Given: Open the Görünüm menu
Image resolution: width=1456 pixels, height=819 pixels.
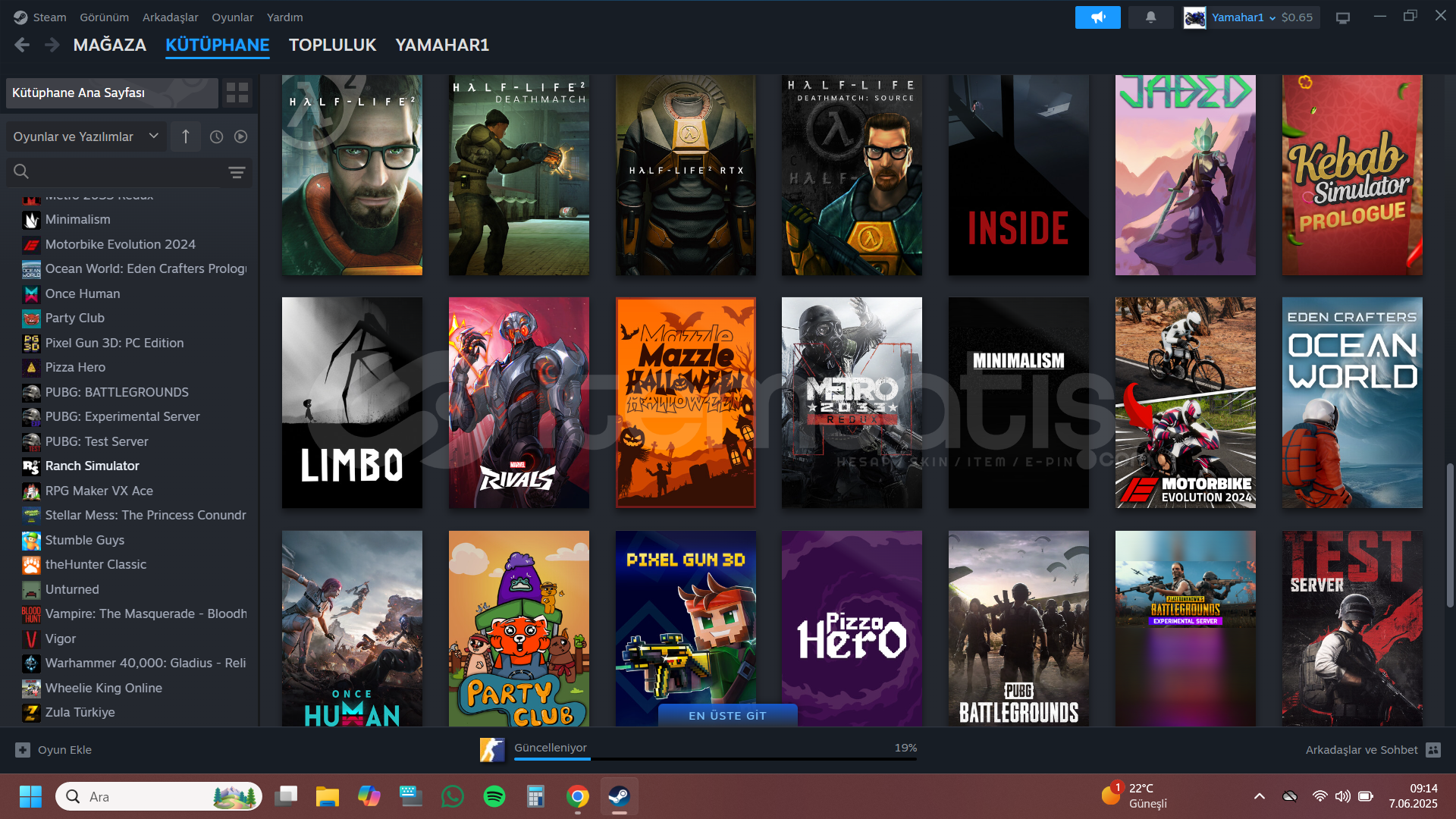Looking at the screenshot, I should point(104,17).
